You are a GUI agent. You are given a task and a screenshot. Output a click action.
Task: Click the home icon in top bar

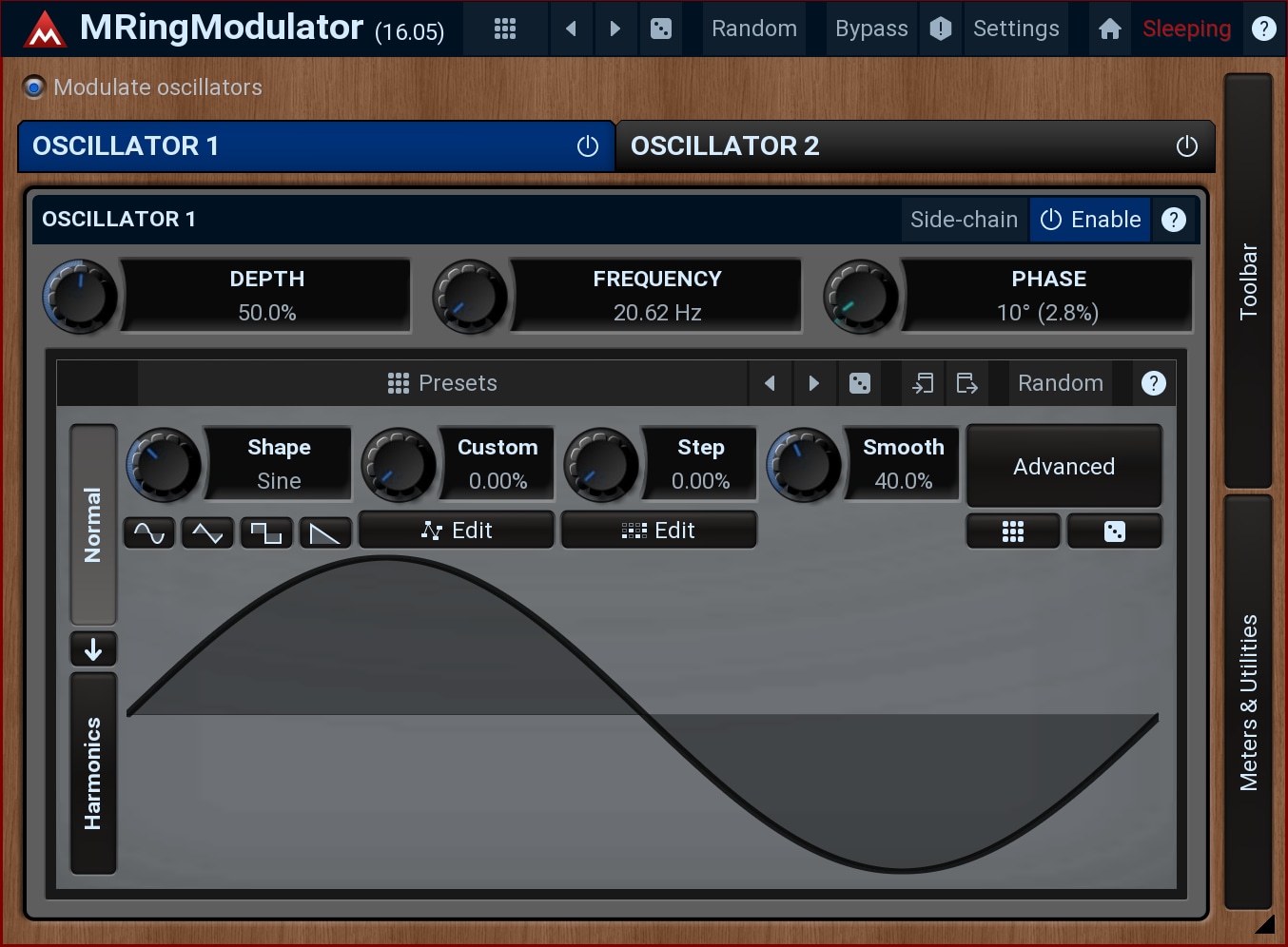coord(1109,29)
